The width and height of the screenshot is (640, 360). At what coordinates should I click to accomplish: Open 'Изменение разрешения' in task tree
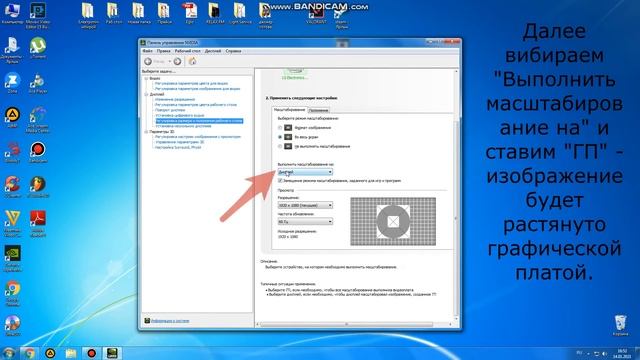tap(175, 99)
